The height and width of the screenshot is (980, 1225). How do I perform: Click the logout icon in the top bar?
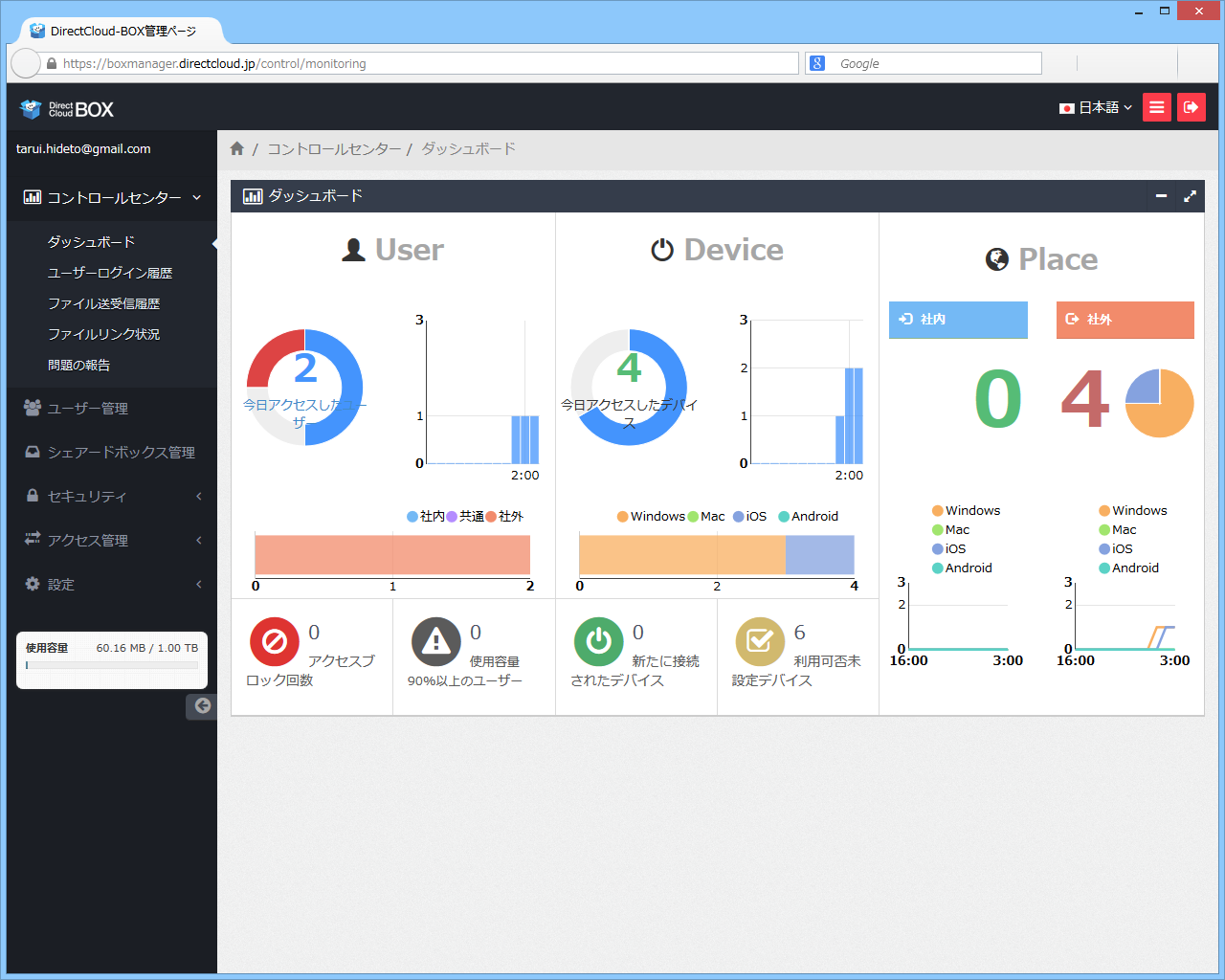(x=1192, y=107)
